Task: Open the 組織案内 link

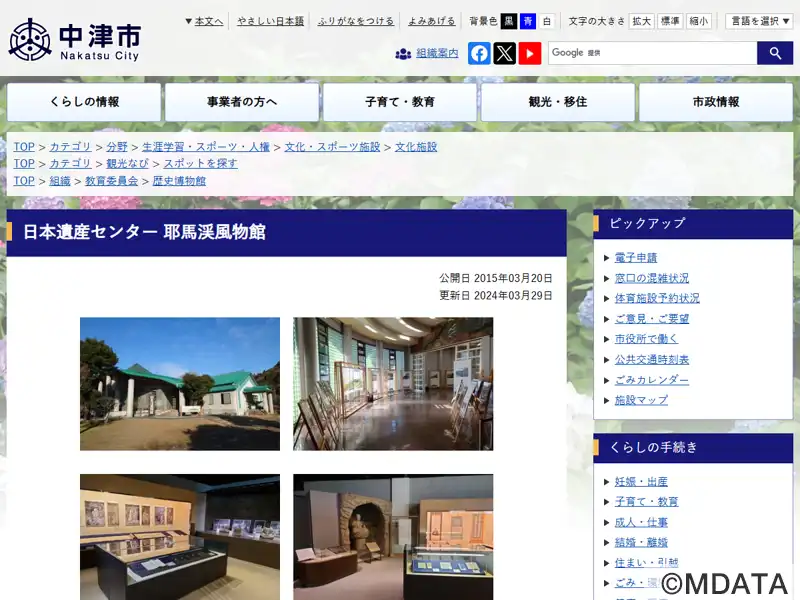Action: pyautogui.click(x=437, y=53)
